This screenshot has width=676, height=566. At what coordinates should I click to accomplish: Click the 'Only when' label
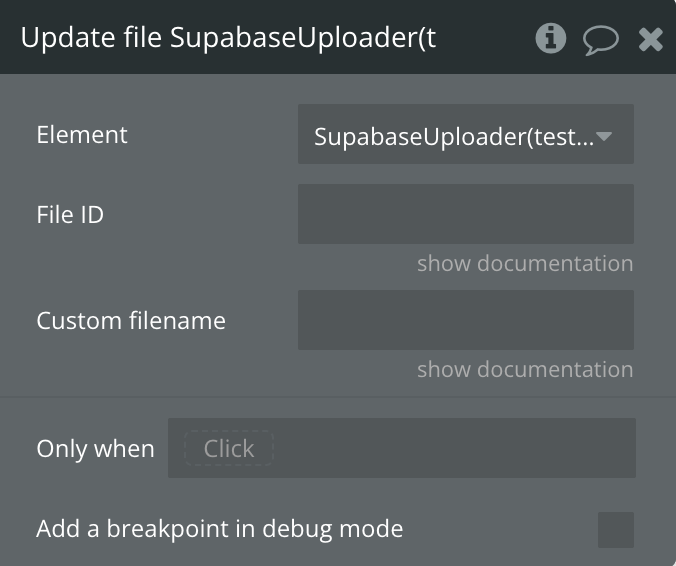[x=95, y=449]
